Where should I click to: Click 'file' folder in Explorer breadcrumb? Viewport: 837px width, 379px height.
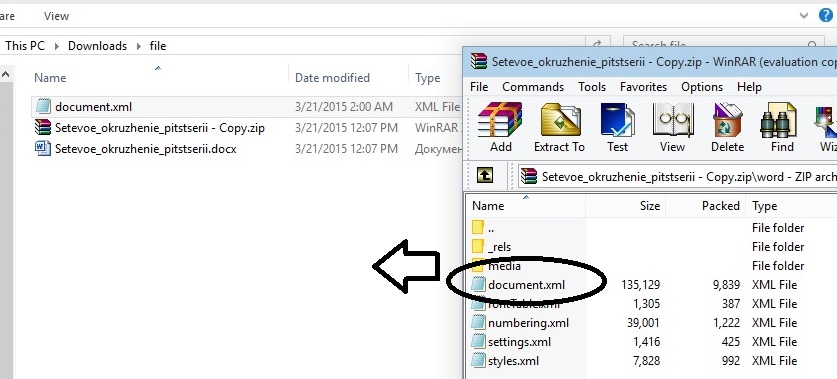(157, 45)
